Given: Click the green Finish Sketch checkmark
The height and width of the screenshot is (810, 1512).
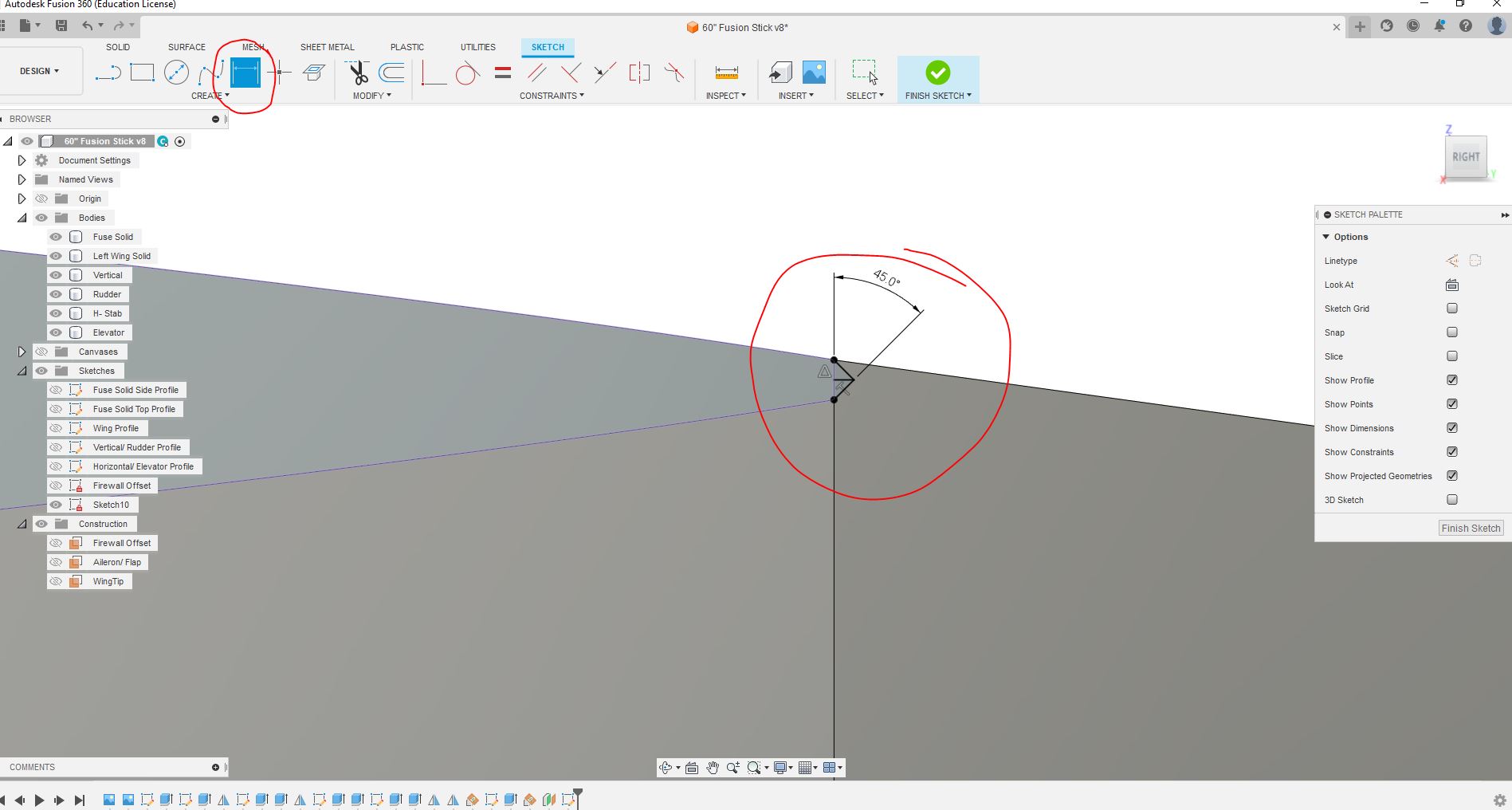Looking at the screenshot, I should pyautogui.click(x=937, y=73).
